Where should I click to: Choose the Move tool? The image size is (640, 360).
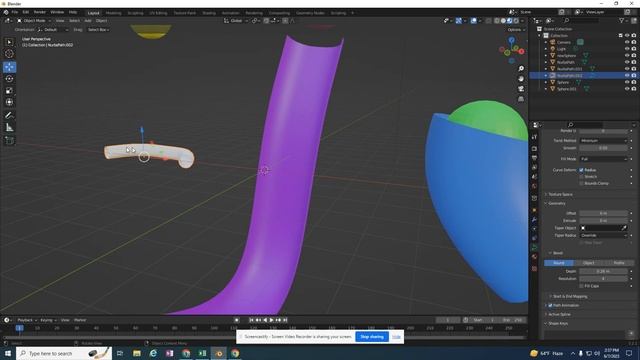pyautogui.click(x=9, y=67)
